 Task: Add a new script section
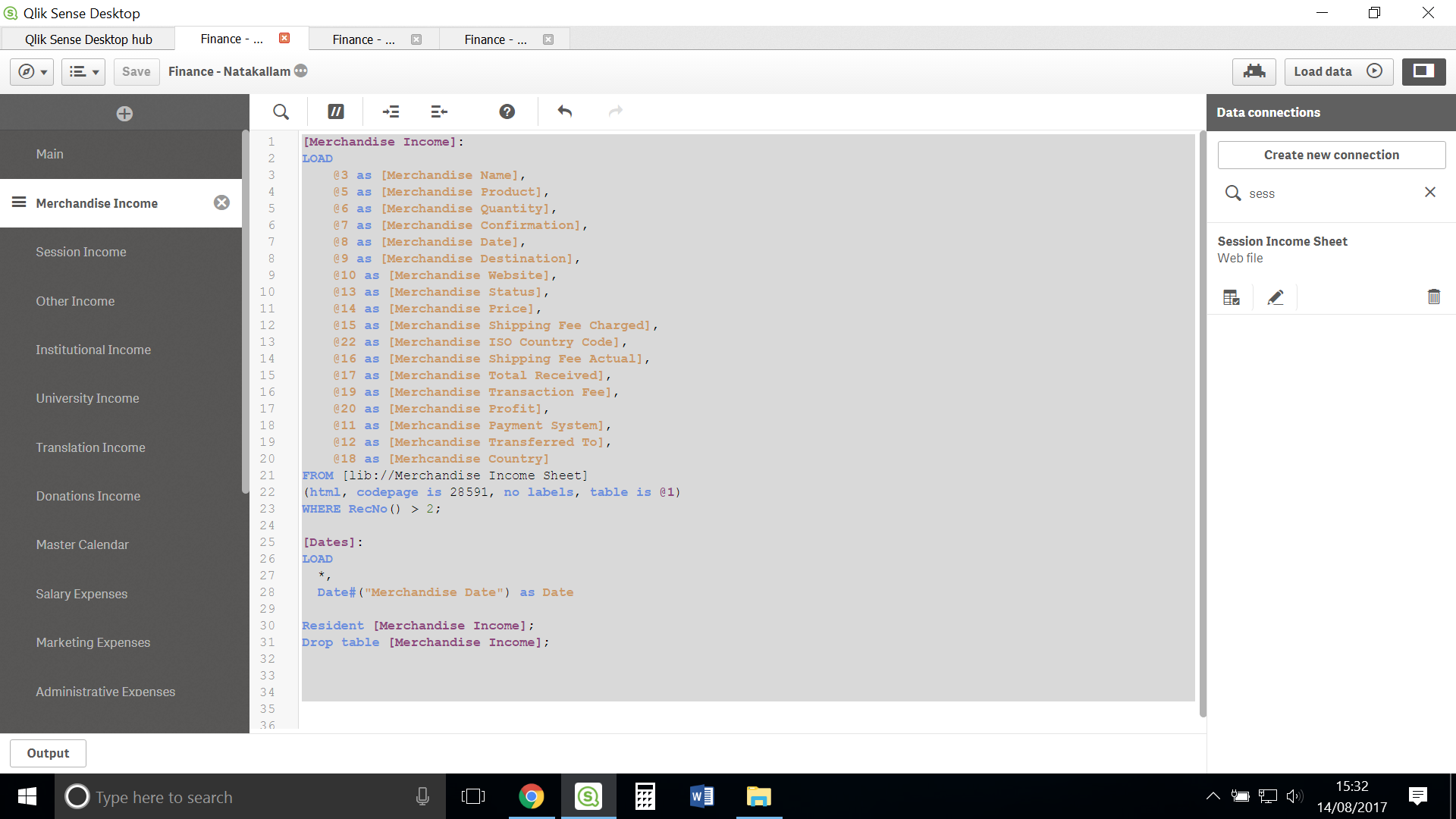(124, 113)
